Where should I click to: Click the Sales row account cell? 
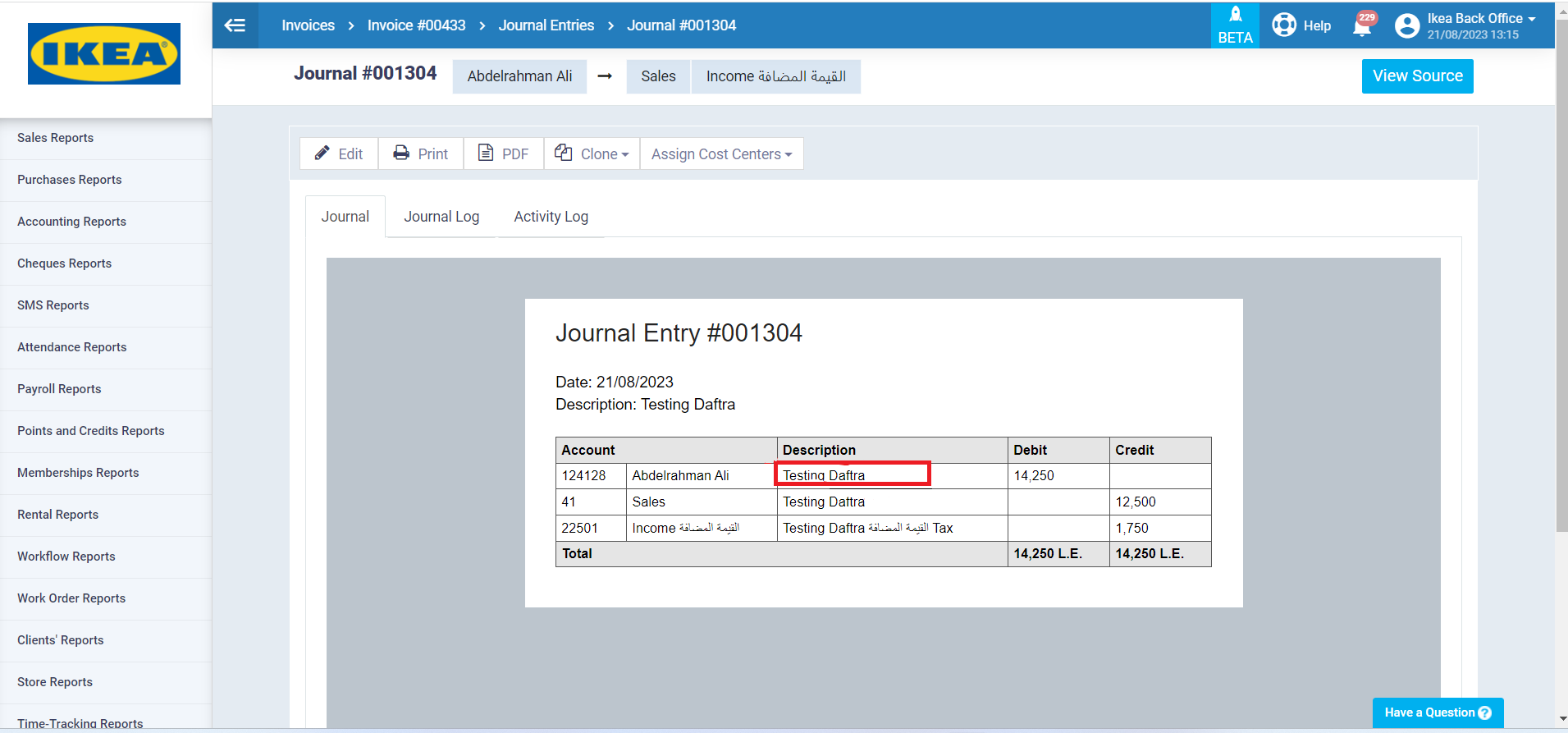tap(702, 502)
